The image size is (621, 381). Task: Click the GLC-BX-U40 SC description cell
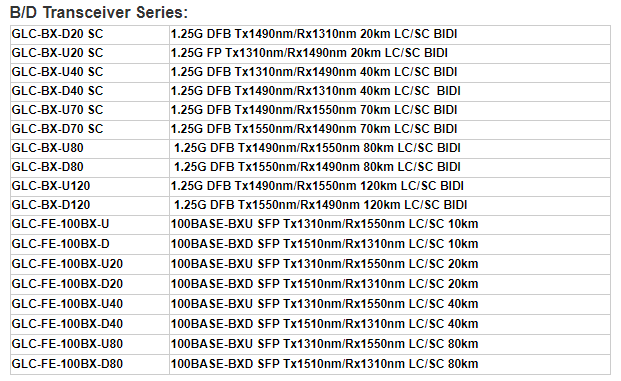[390, 73]
